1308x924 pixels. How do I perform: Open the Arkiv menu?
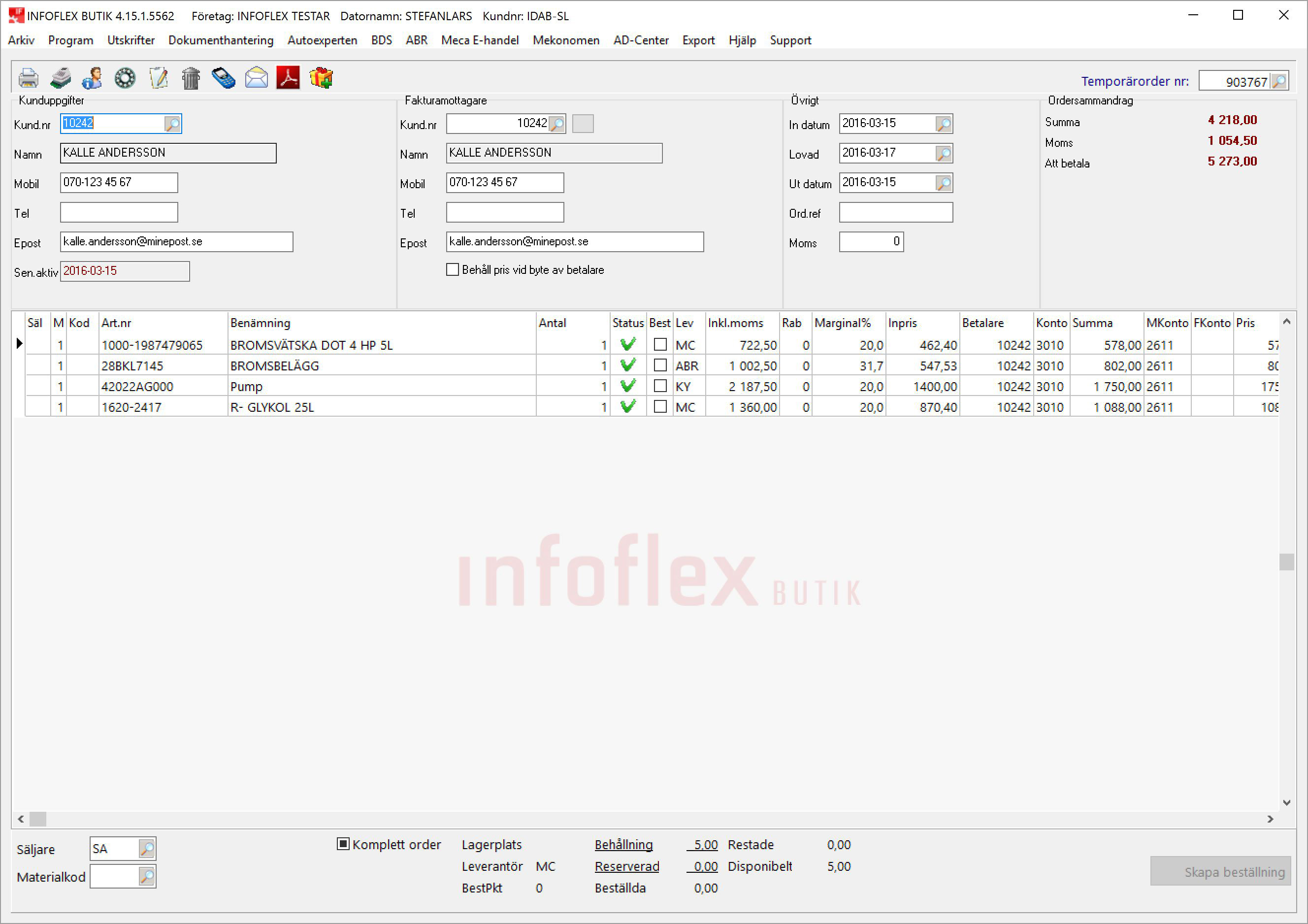coord(21,40)
